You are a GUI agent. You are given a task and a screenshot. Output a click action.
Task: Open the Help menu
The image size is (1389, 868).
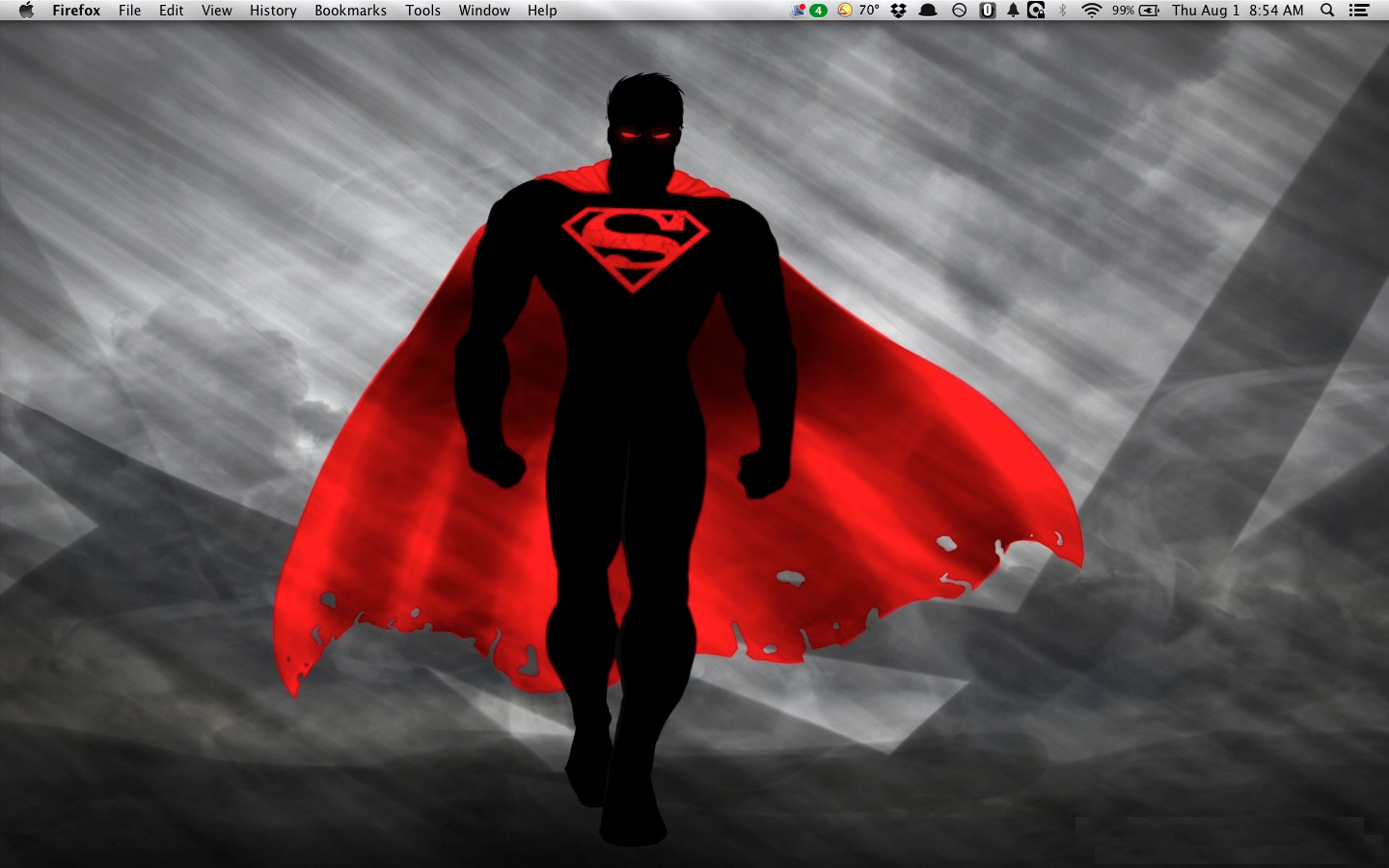[542, 11]
